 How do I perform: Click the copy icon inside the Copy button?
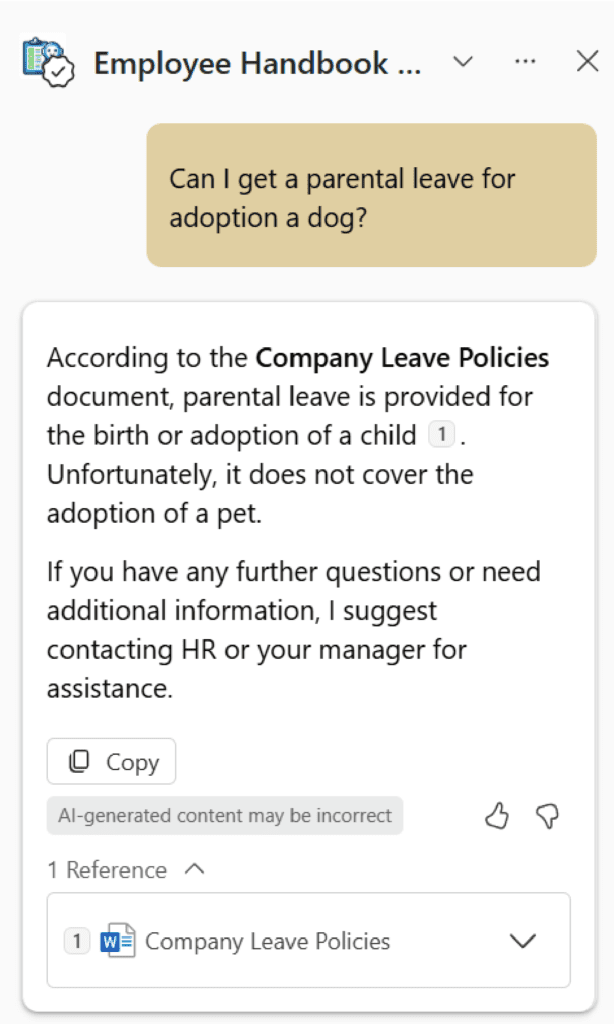[79, 761]
